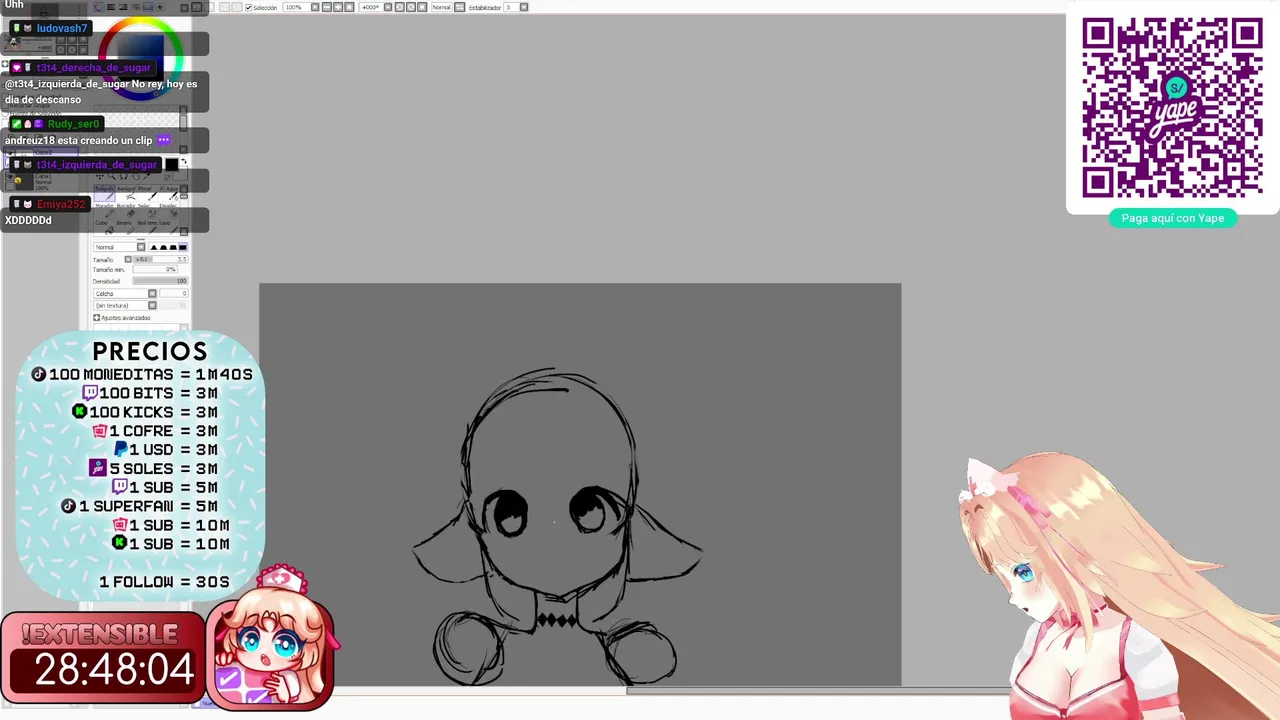Toggle visibility eye of layer Capa1
This screenshot has height=720, width=1280.
[x=10, y=176]
